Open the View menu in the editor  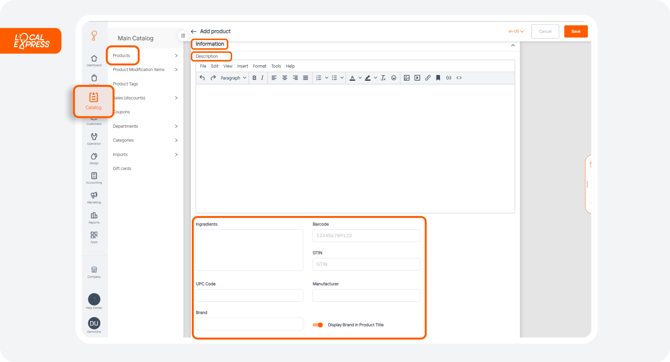(x=228, y=66)
